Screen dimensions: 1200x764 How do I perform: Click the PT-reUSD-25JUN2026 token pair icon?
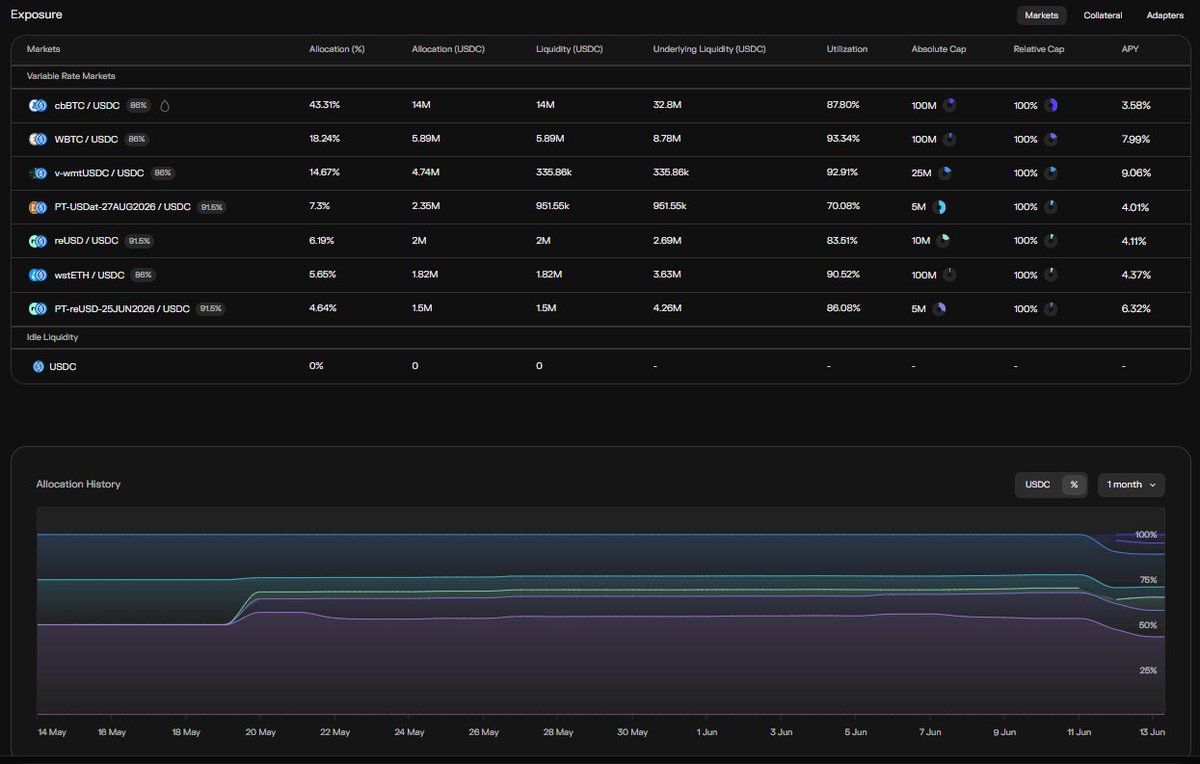(38, 309)
